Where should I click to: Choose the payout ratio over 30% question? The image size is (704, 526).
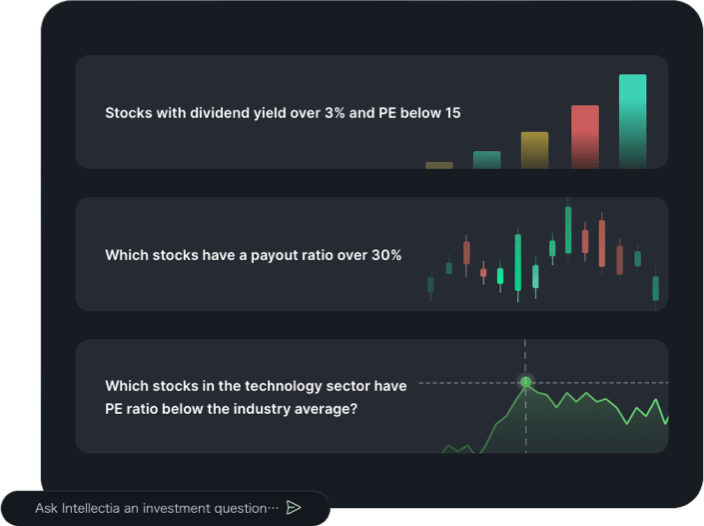pyautogui.click(x=253, y=255)
